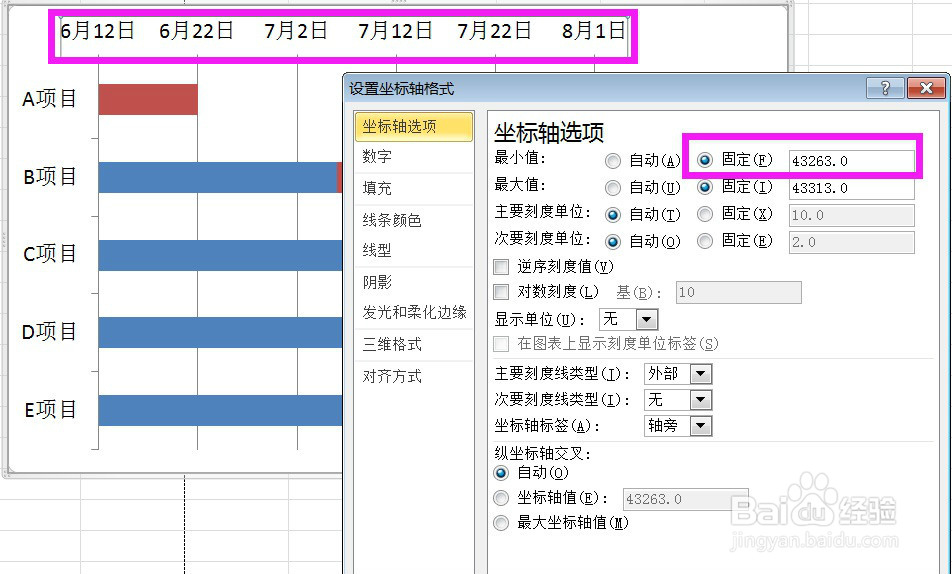Open the 发光和柔化边缘 category
The image size is (952, 574).
(x=413, y=313)
